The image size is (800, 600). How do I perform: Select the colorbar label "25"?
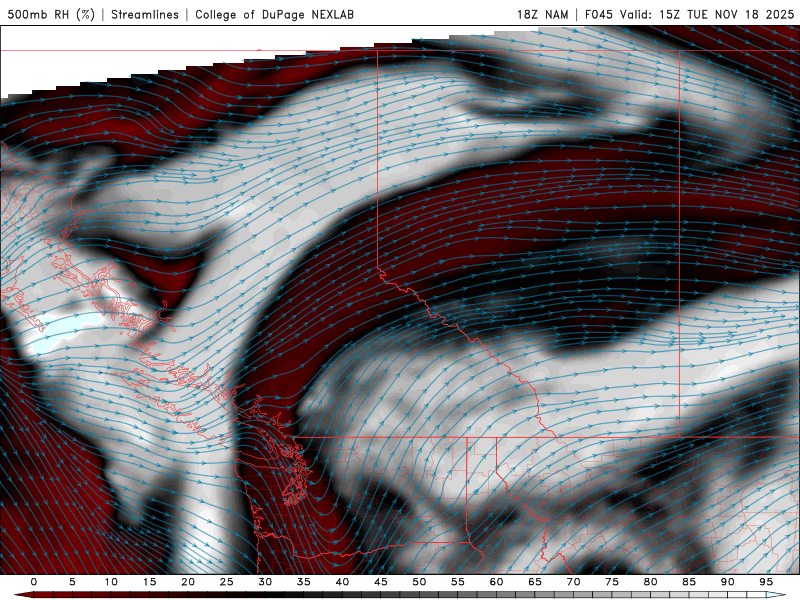(x=227, y=582)
